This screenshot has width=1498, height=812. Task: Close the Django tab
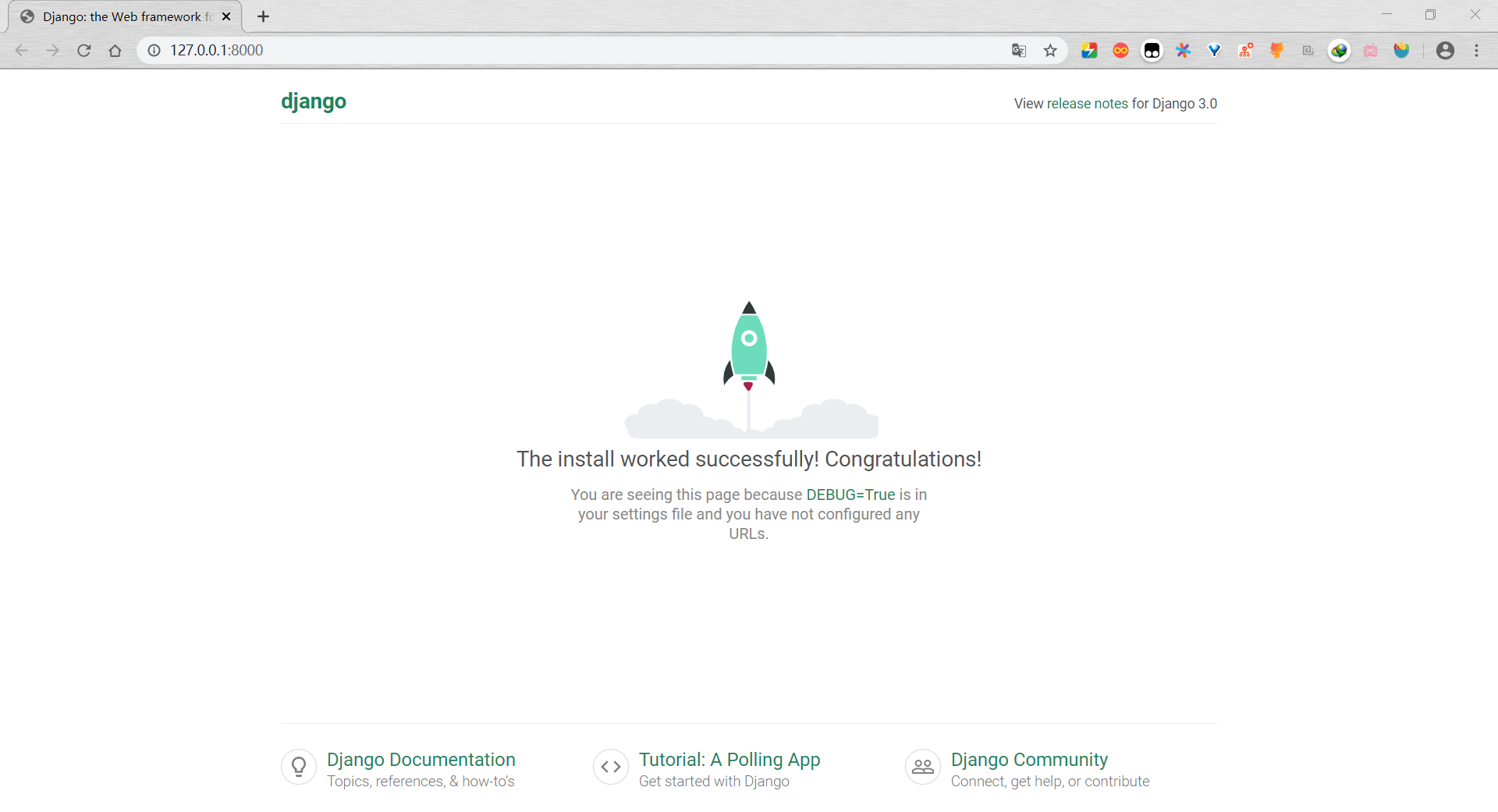(x=226, y=16)
